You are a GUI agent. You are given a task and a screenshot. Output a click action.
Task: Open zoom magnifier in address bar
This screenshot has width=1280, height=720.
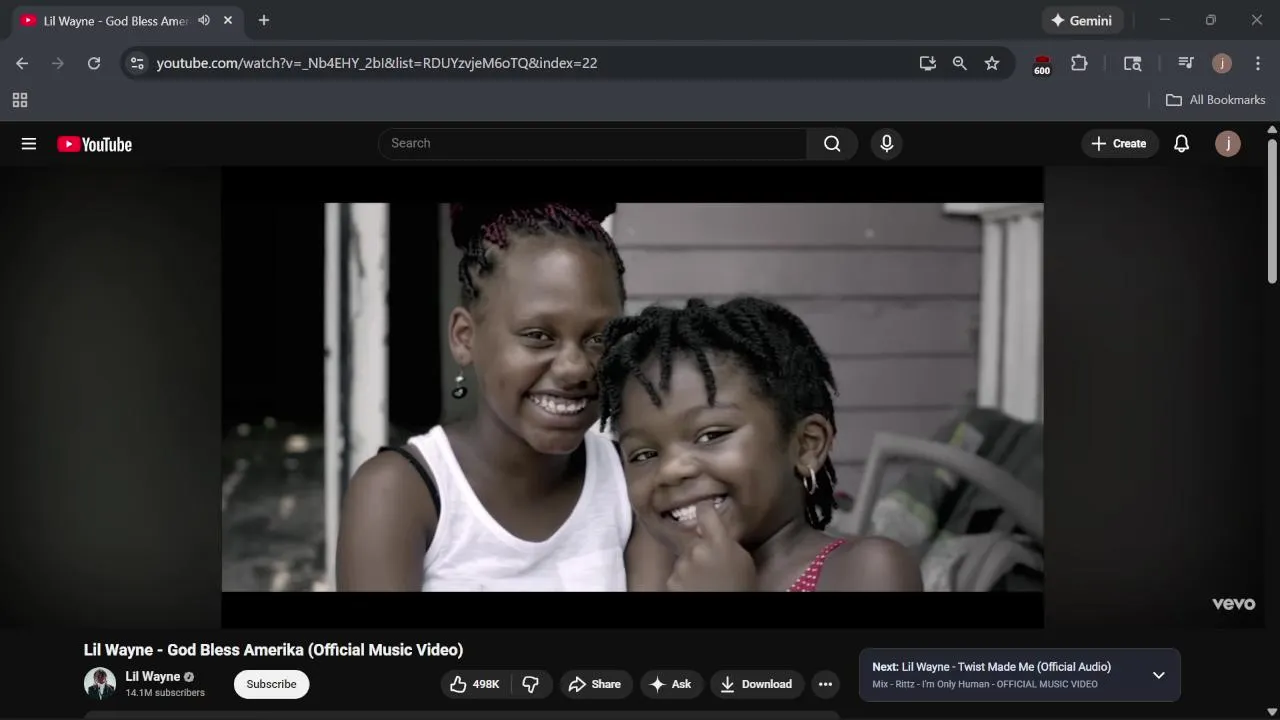click(x=960, y=63)
